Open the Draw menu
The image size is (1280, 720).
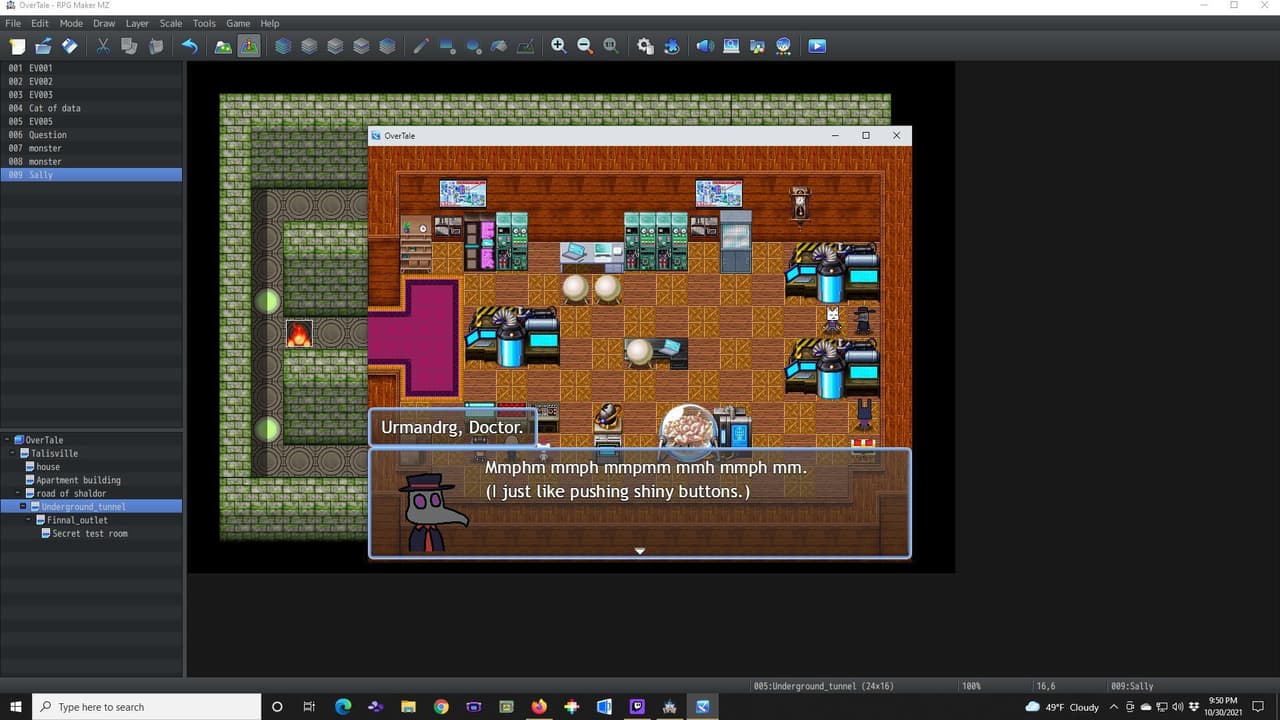tap(104, 23)
